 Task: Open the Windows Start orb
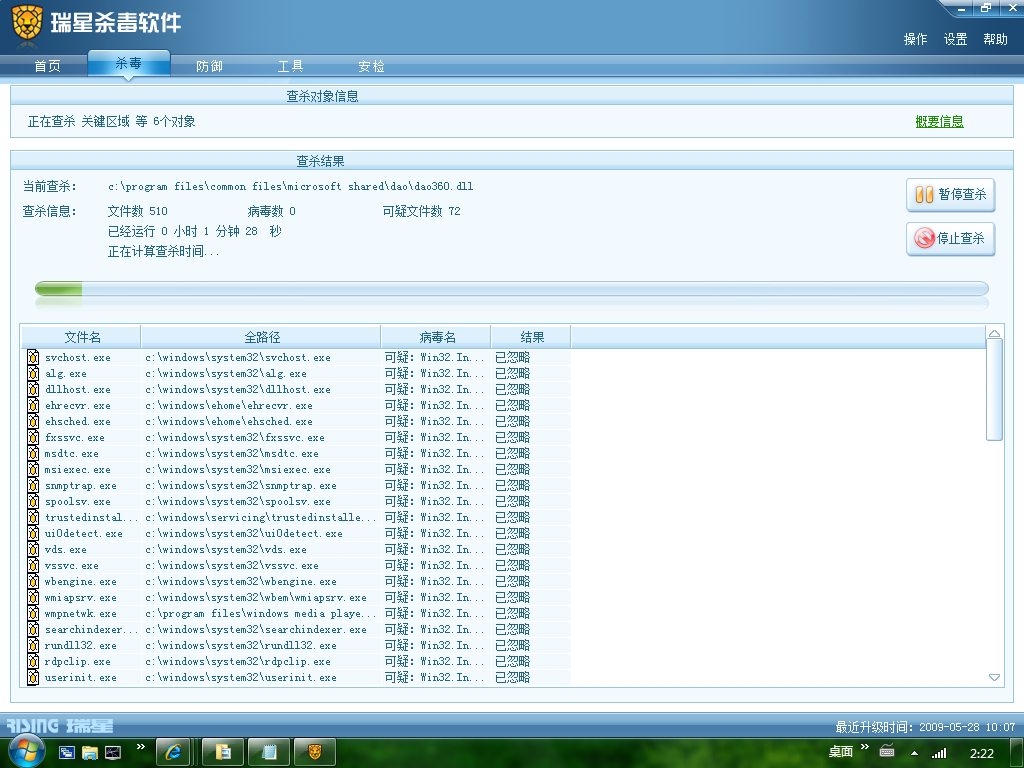coord(27,751)
